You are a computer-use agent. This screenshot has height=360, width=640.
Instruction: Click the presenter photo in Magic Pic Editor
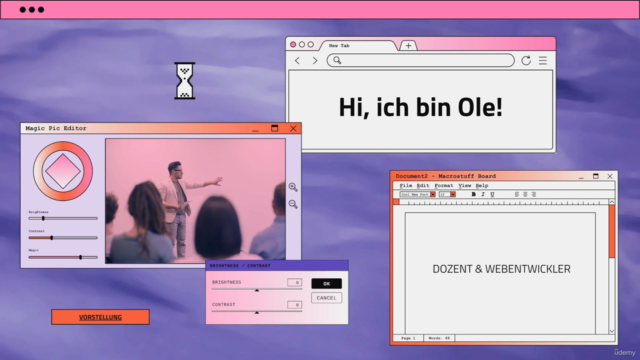196,201
